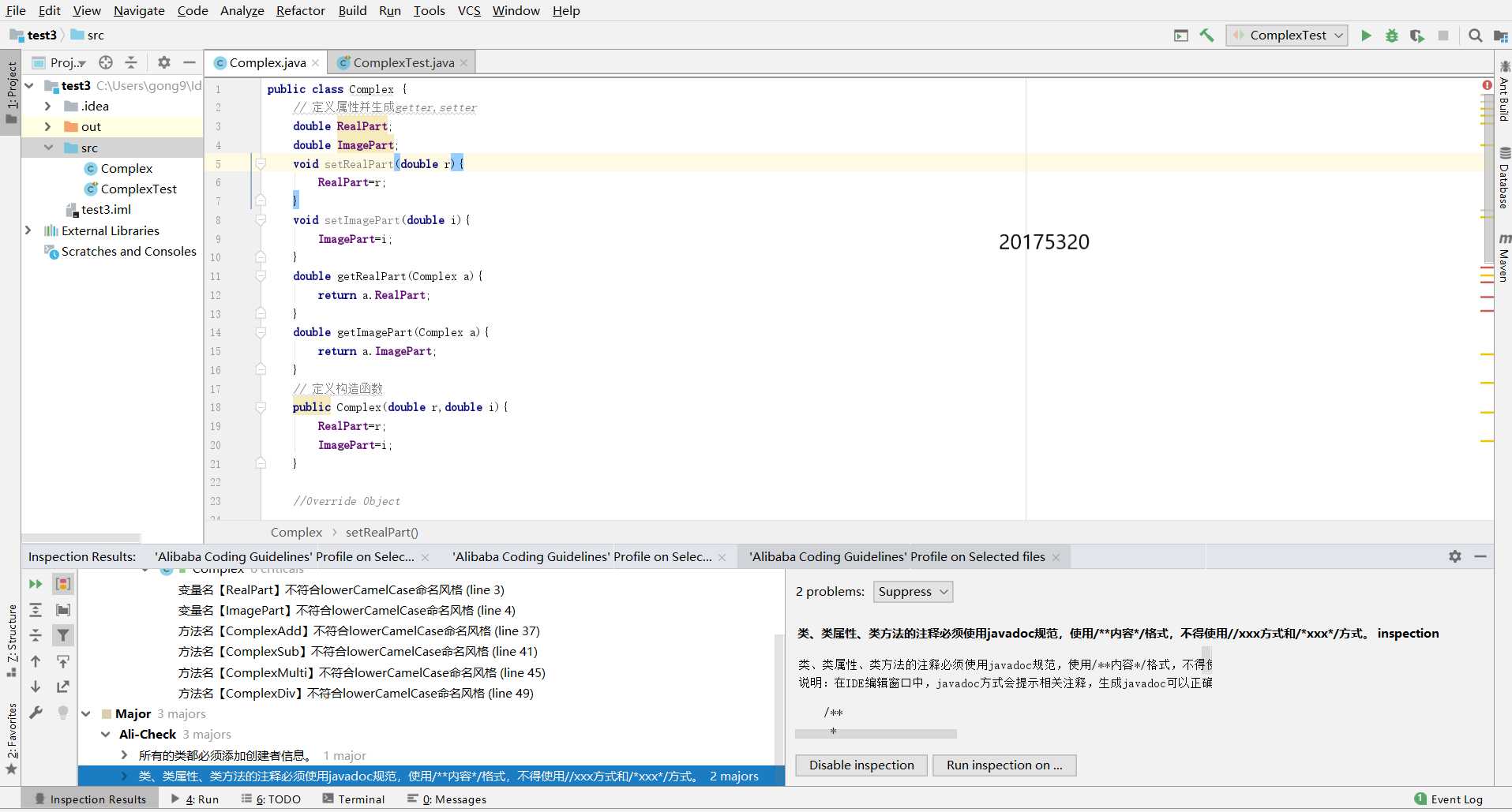Collapse the test3 project root node
Image resolution: width=1512 pixels, height=812 pixels.
pos(29,85)
